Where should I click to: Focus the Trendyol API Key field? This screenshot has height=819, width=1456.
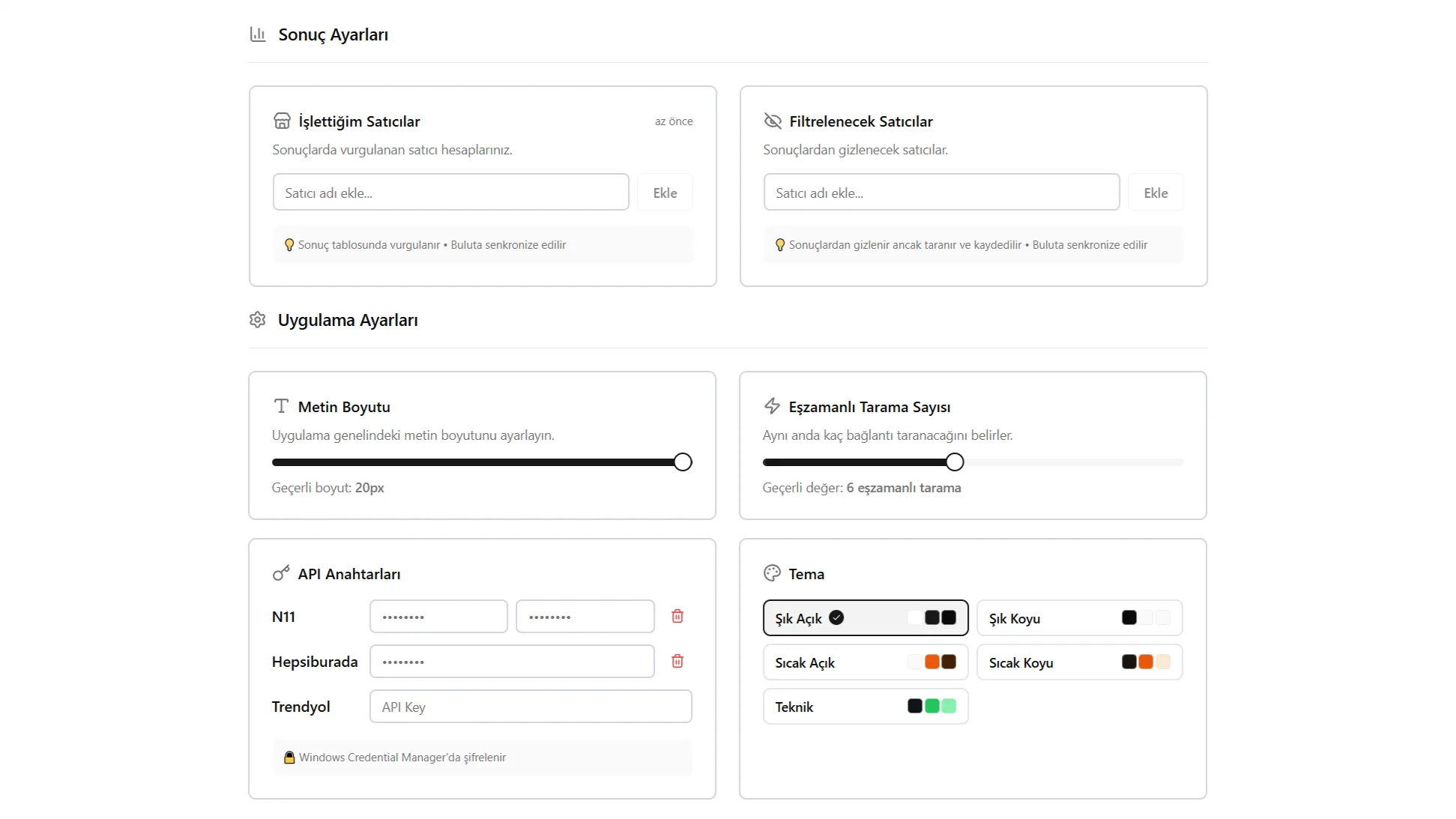531,707
